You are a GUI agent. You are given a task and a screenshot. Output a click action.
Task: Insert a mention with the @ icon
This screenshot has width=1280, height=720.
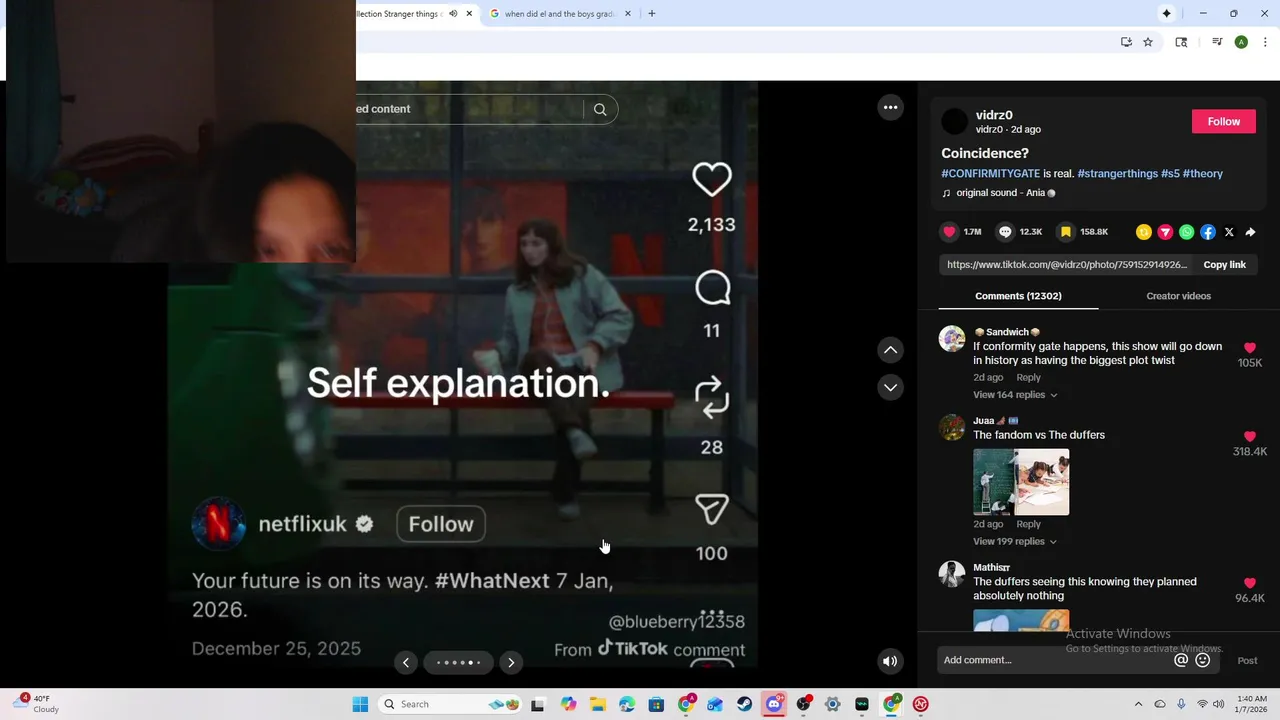pyautogui.click(x=1181, y=660)
